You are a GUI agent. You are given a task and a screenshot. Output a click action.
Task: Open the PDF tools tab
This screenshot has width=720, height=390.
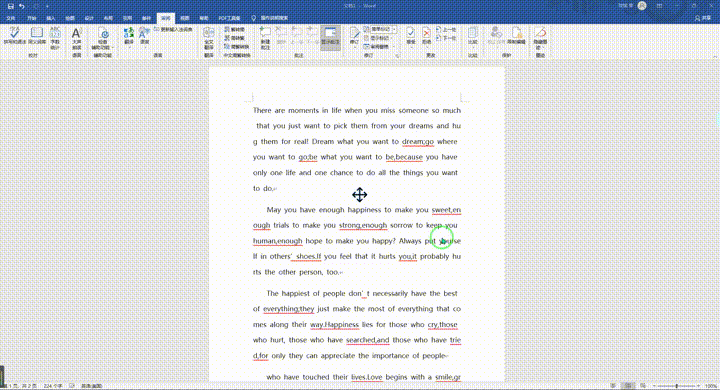(x=229, y=18)
